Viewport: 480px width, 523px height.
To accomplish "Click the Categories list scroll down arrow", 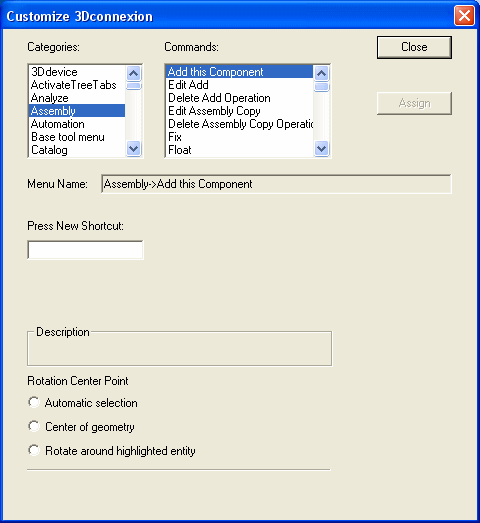I will [134, 148].
